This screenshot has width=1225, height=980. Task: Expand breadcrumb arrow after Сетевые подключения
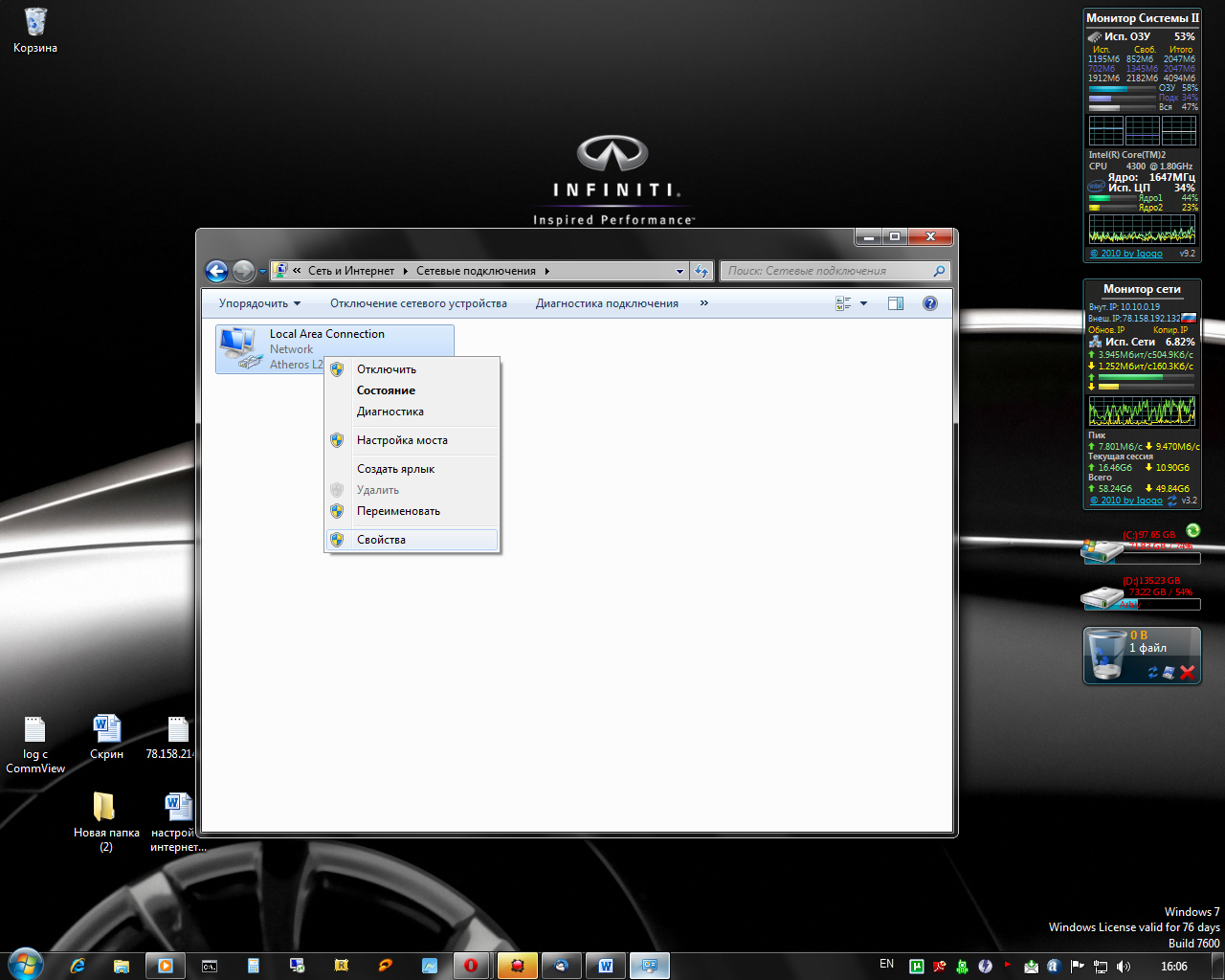547,272
